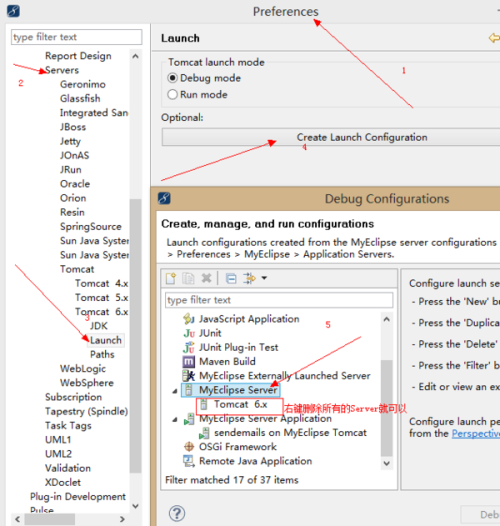This screenshot has width=500, height=526.
Task: Click the Create Launch Configuration button
Action: coord(331,137)
